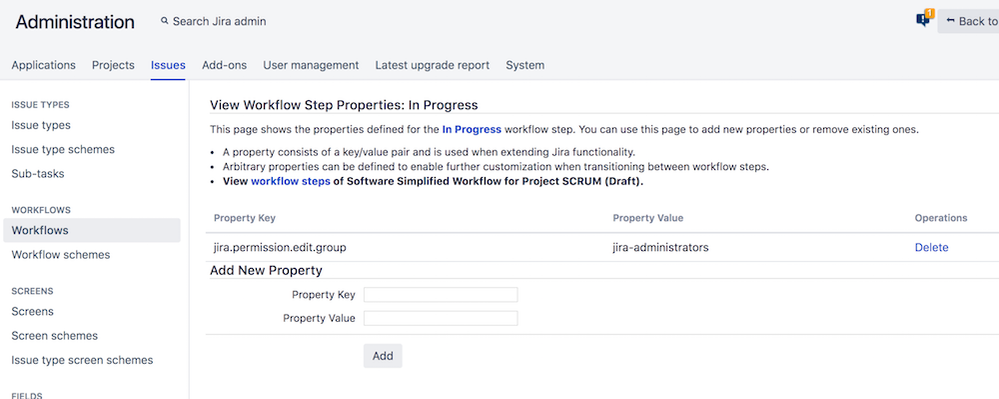
Task: Click the feedback notification icon
Action: coord(924,19)
